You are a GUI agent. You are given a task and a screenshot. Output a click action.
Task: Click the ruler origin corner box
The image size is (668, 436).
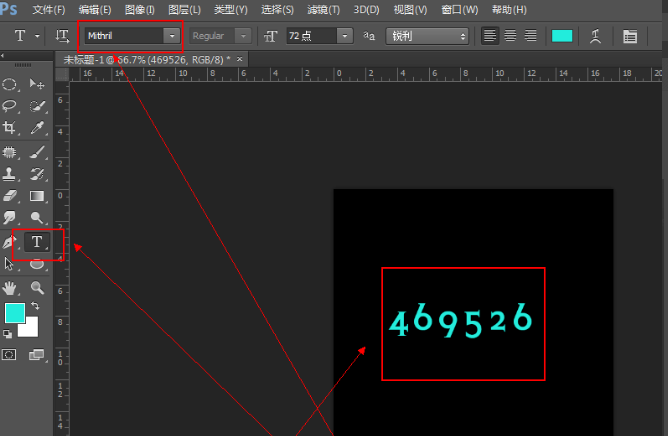pos(62,74)
